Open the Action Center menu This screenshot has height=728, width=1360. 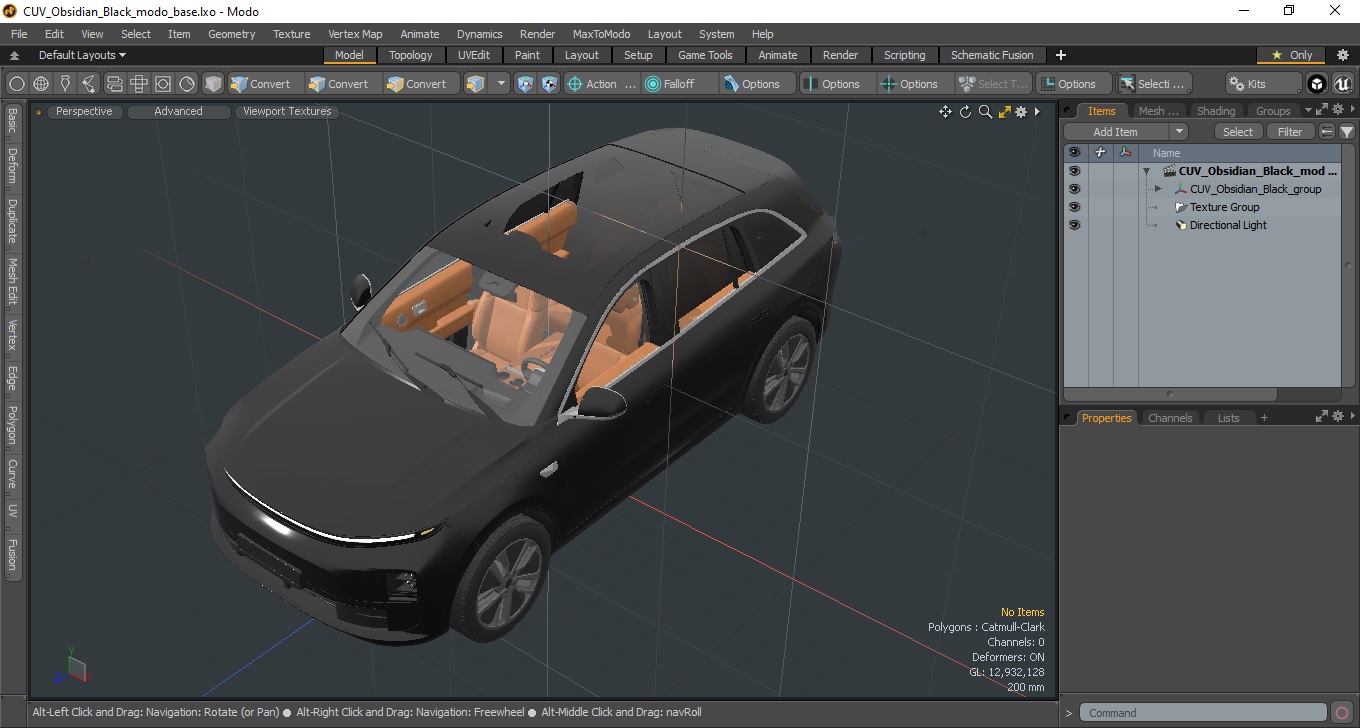pos(601,84)
